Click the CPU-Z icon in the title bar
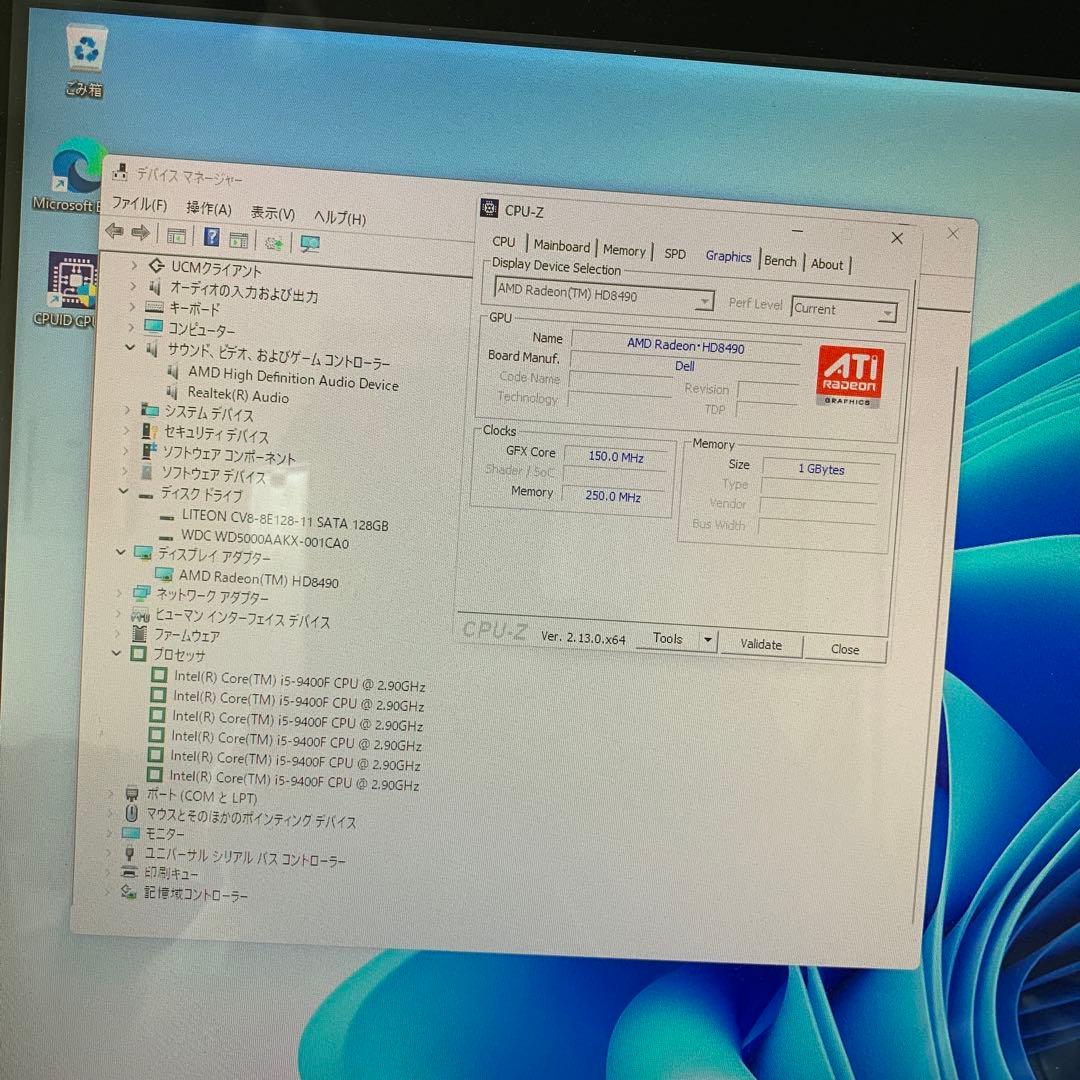This screenshot has width=1080, height=1080. click(x=489, y=208)
